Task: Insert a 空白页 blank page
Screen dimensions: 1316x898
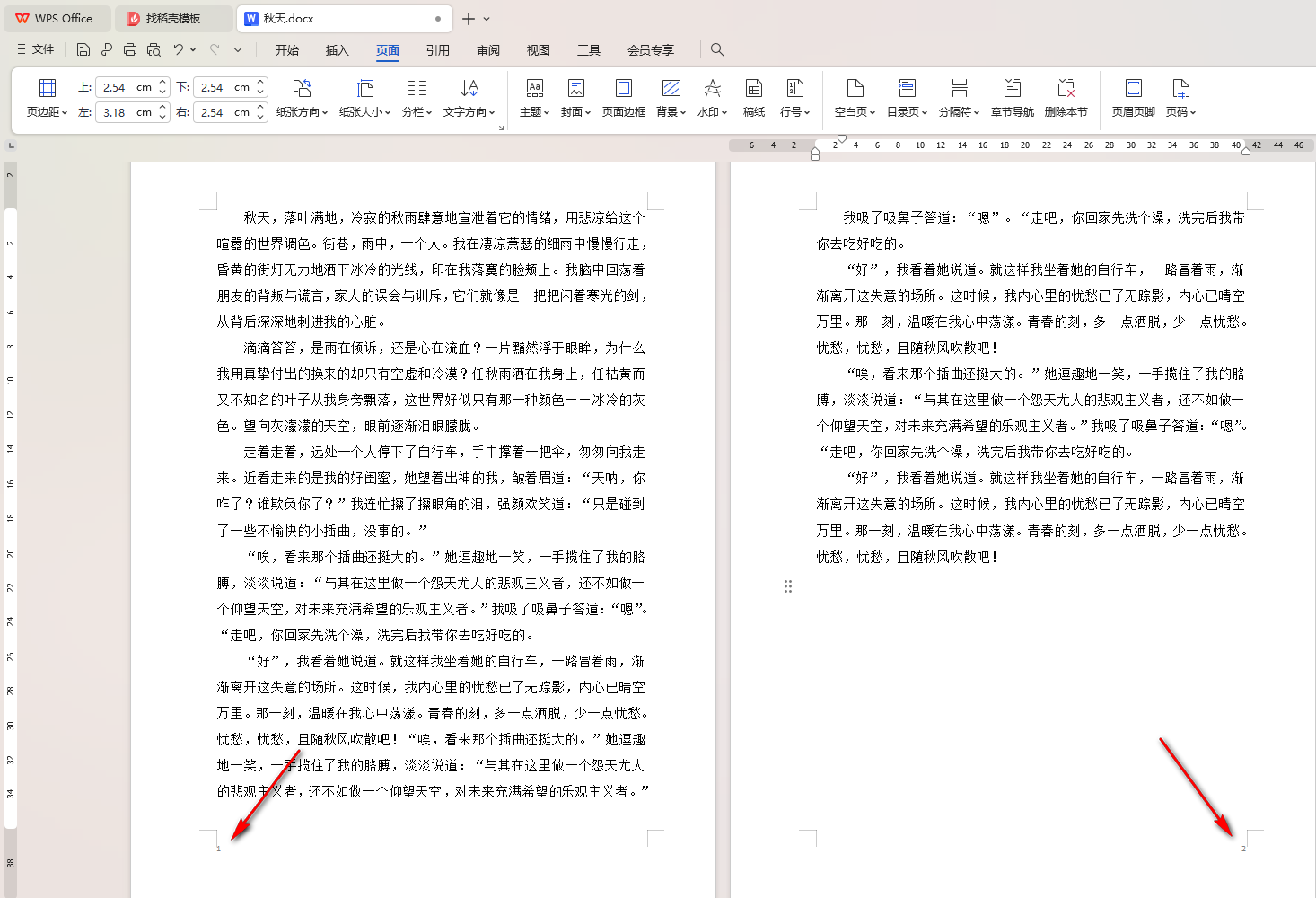Action: 855,97
